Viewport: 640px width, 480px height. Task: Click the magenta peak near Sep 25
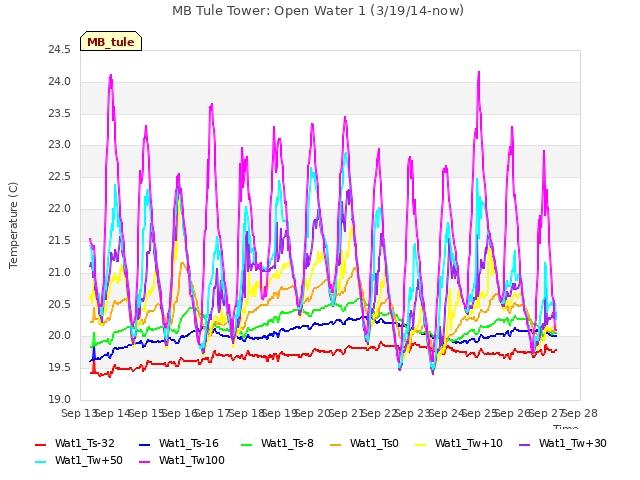click(x=479, y=73)
